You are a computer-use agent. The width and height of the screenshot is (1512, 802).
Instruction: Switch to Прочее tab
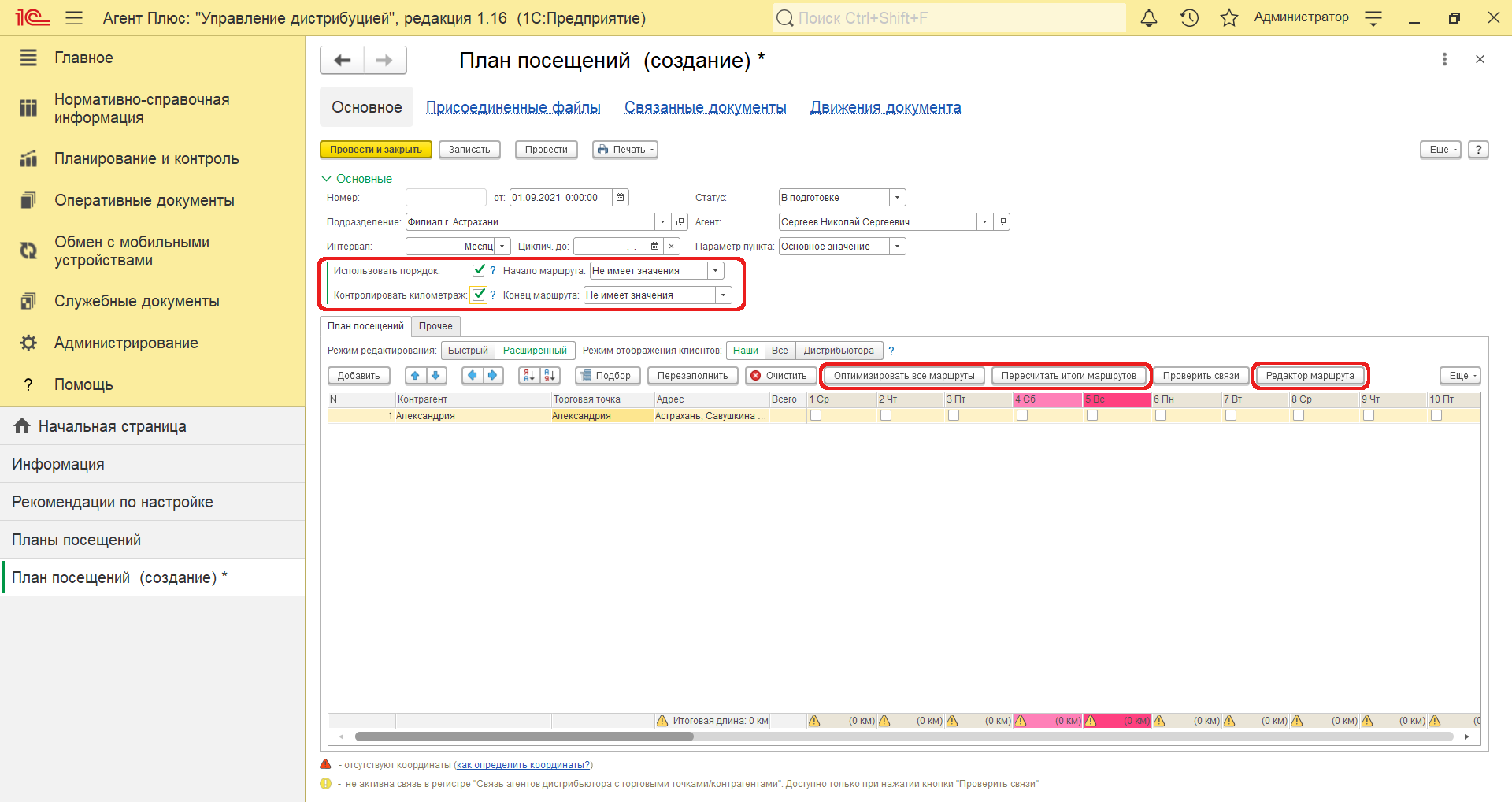coord(435,326)
